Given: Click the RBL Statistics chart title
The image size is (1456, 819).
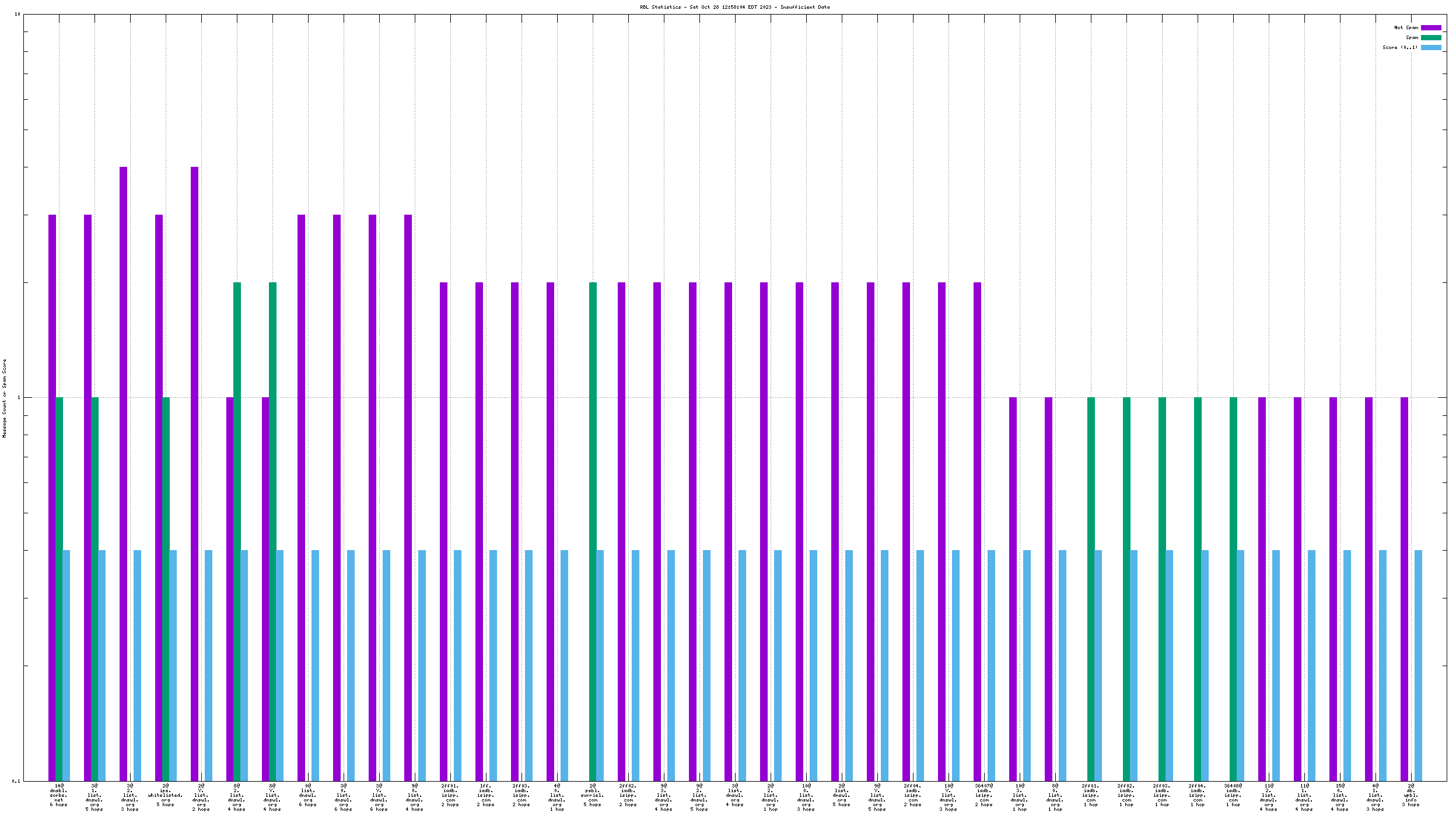Looking at the screenshot, I should 734,7.
